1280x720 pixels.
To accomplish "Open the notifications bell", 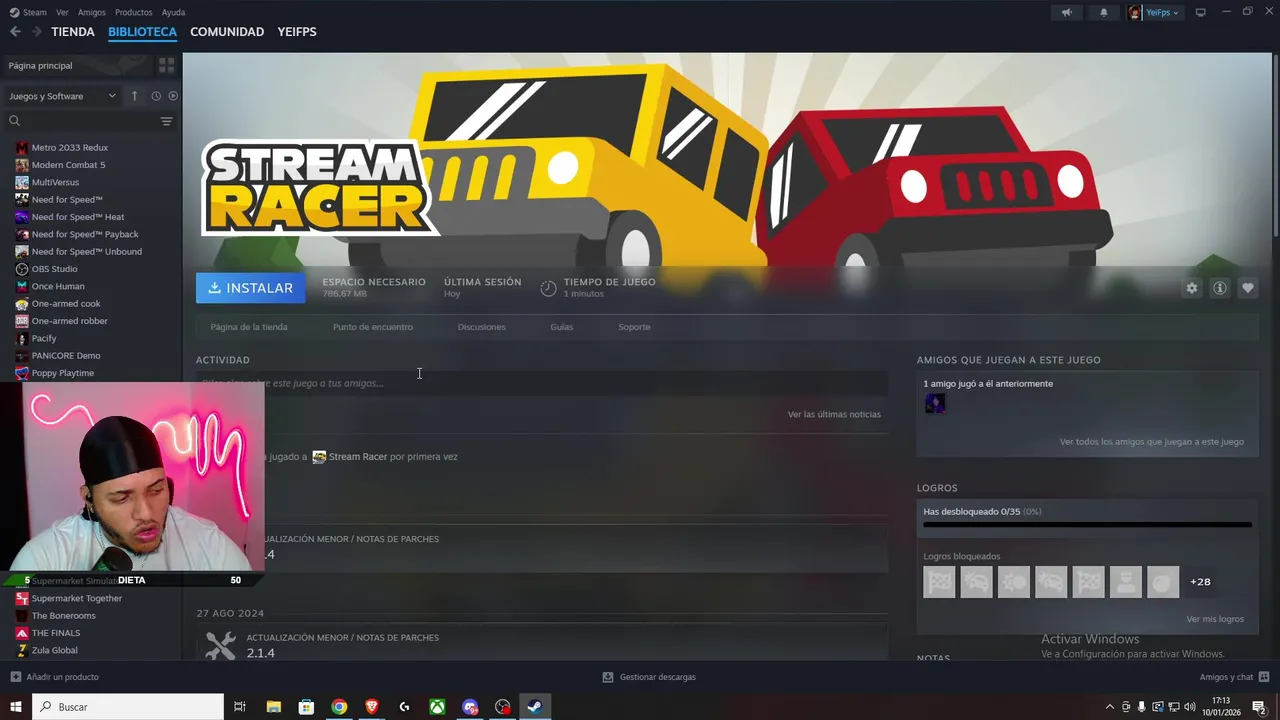I will [1104, 13].
